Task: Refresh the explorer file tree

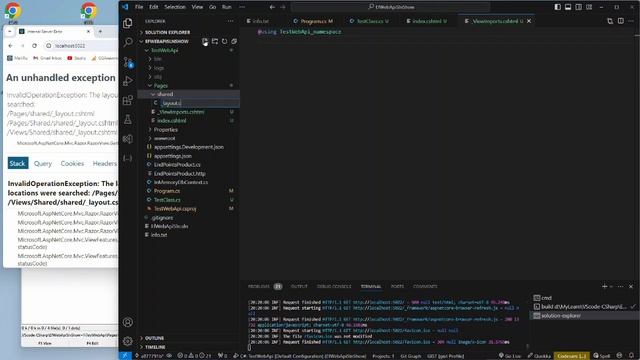Action: (224, 41)
